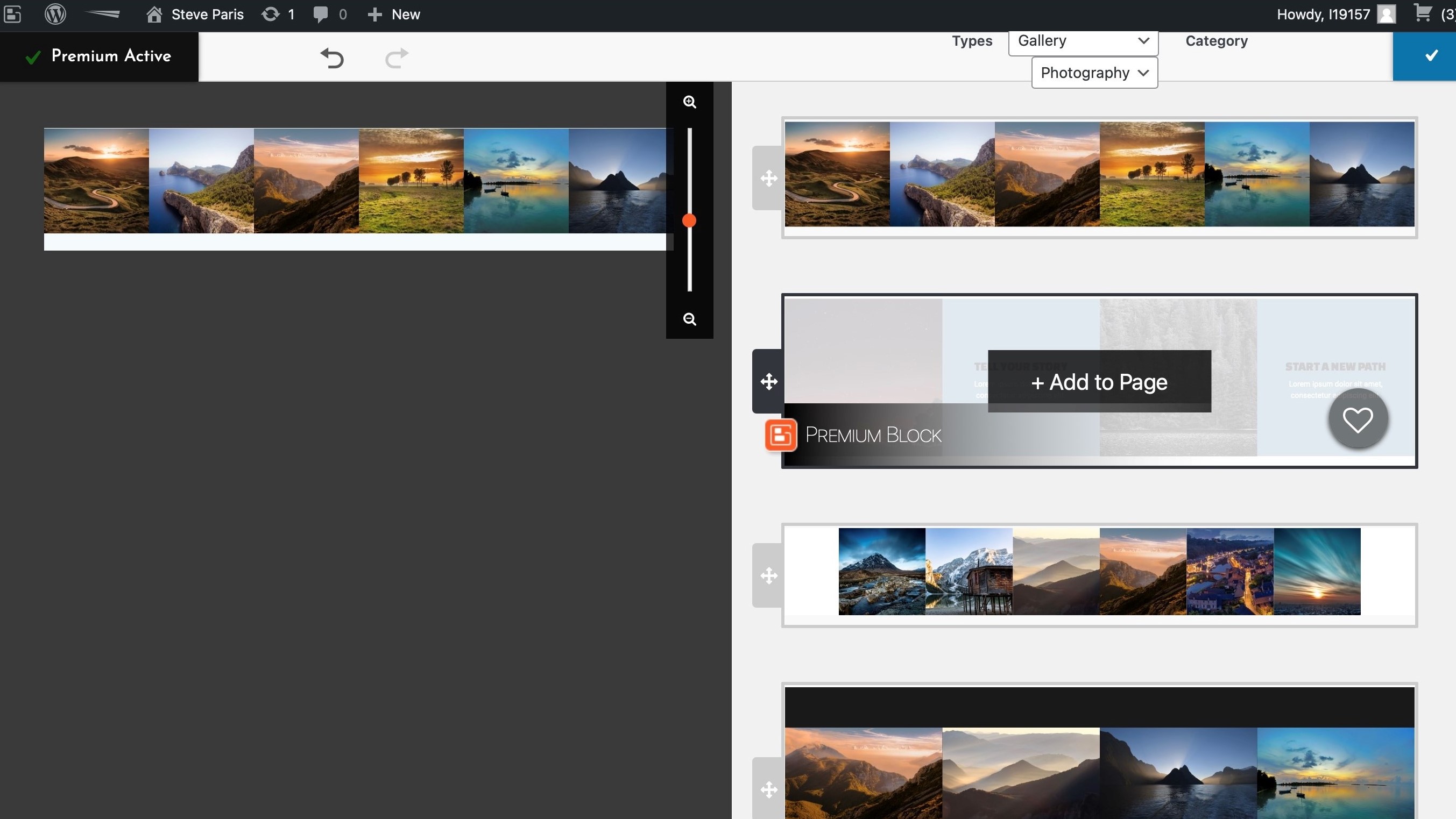Click the + Add to Page button
This screenshot has width=1456, height=819.
(1099, 381)
